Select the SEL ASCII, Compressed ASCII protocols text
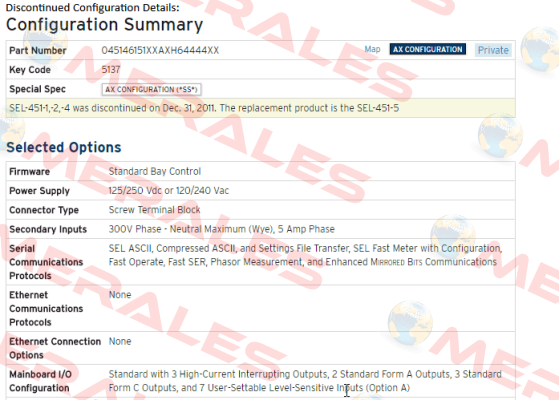The image size is (559, 400). (x=306, y=255)
